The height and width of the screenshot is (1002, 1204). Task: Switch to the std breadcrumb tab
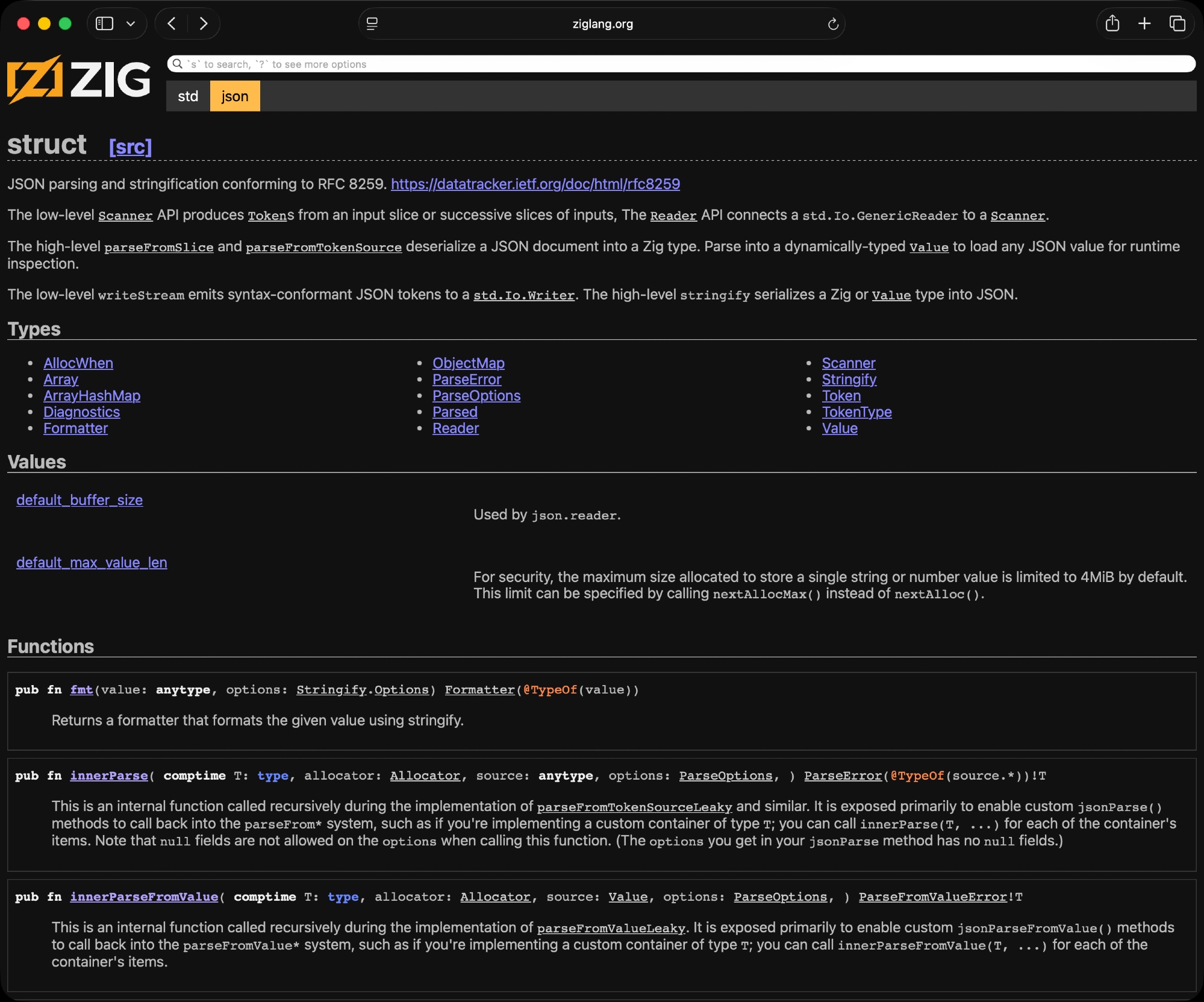[188, 96]
